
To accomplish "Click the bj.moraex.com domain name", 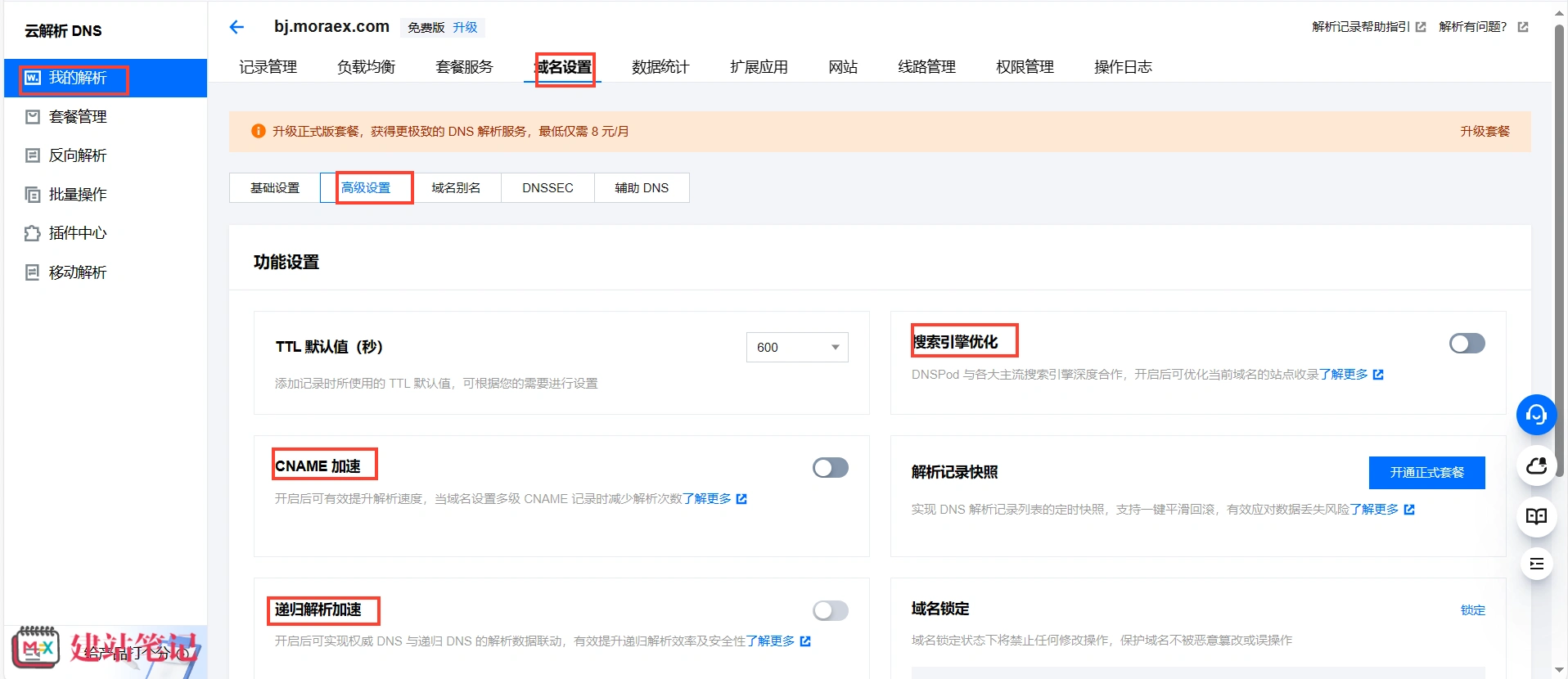I will tap(331, 26).
